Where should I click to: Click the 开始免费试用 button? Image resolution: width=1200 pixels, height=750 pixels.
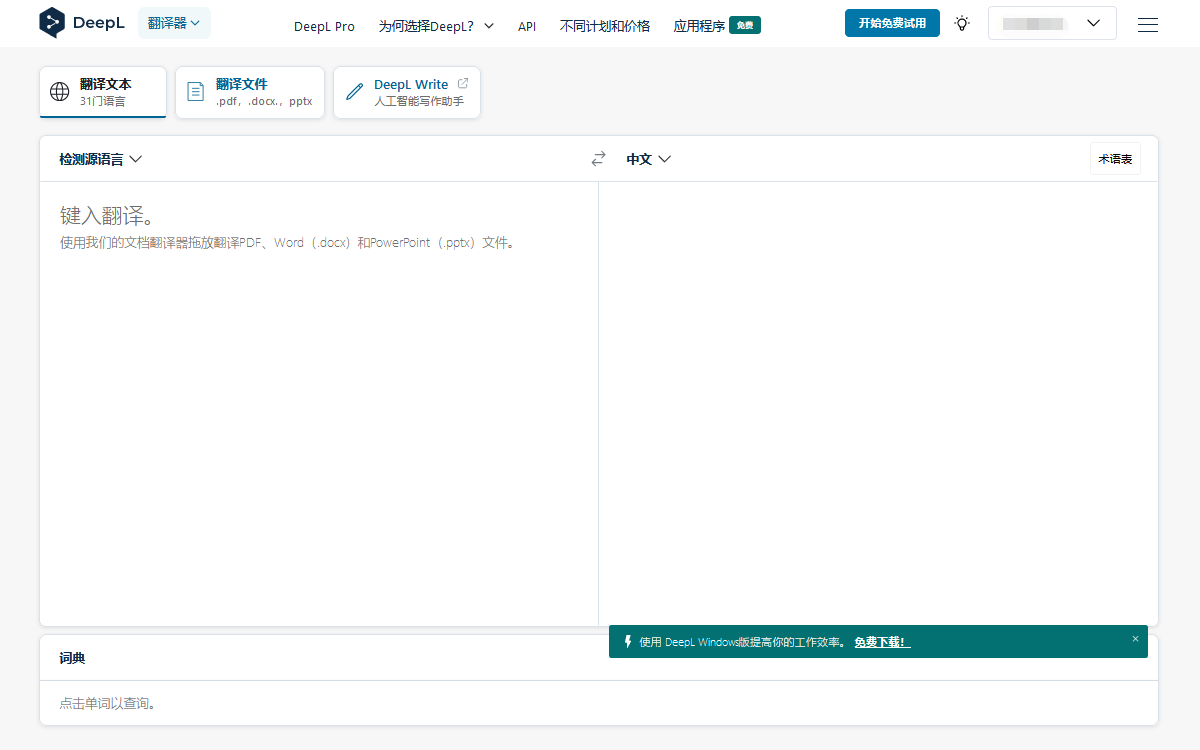click(892, 23)
